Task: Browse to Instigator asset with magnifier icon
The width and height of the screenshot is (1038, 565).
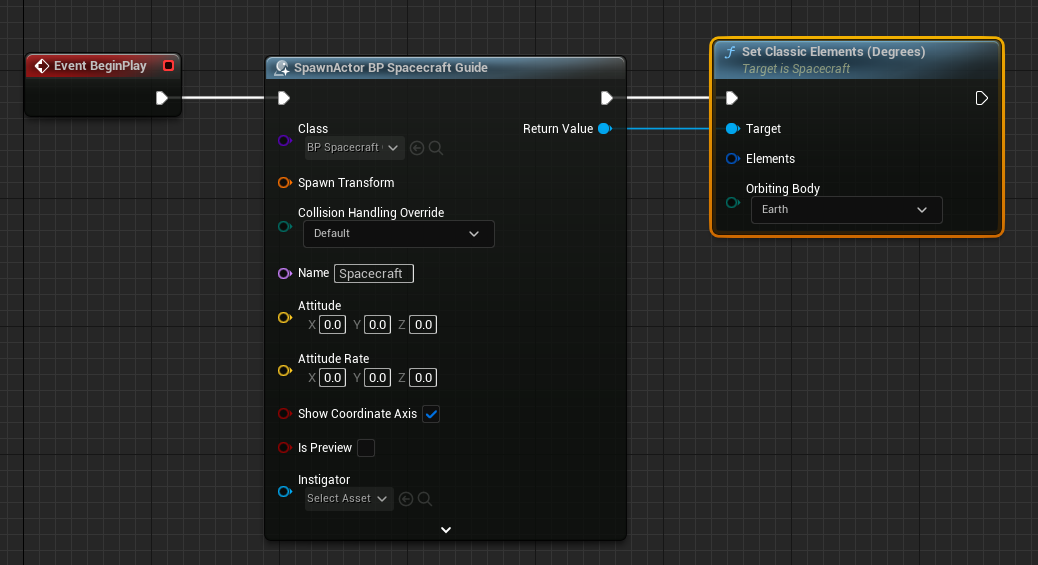Action: tap(425, 499)
